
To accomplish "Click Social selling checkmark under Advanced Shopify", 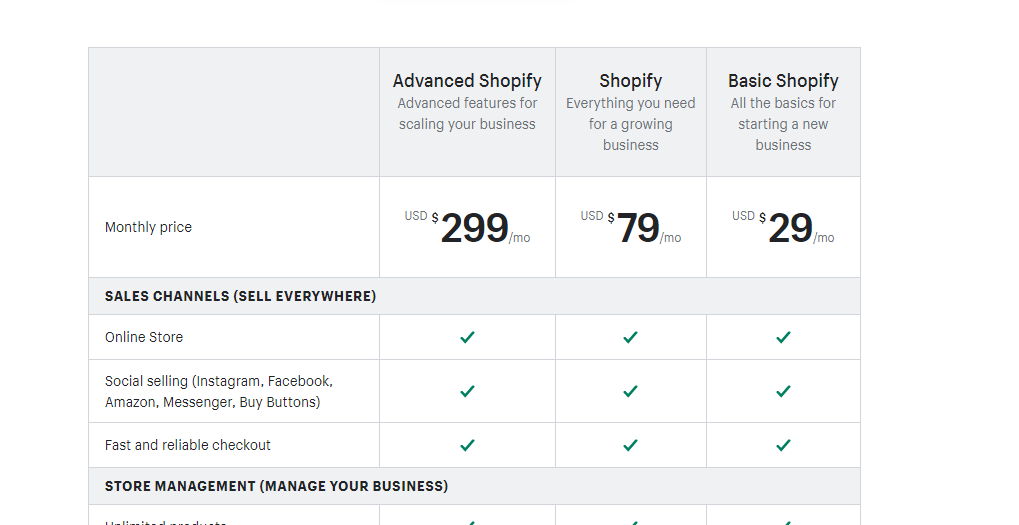I will (467, 391).
